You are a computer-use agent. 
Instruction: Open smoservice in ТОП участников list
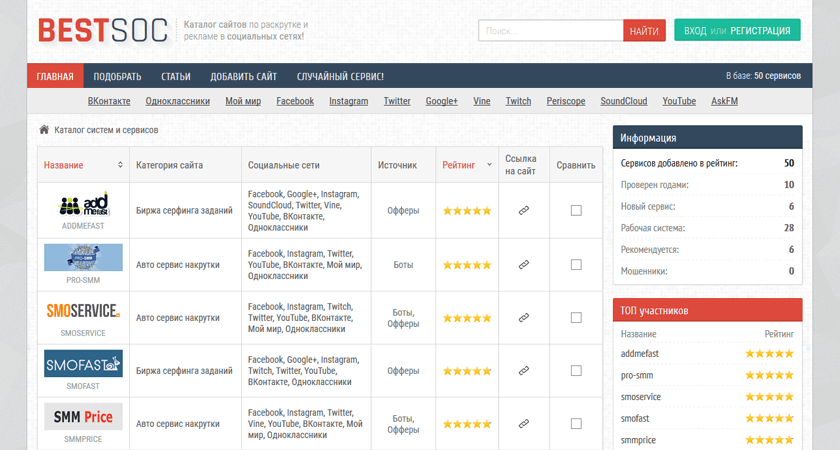click(641, 397)
